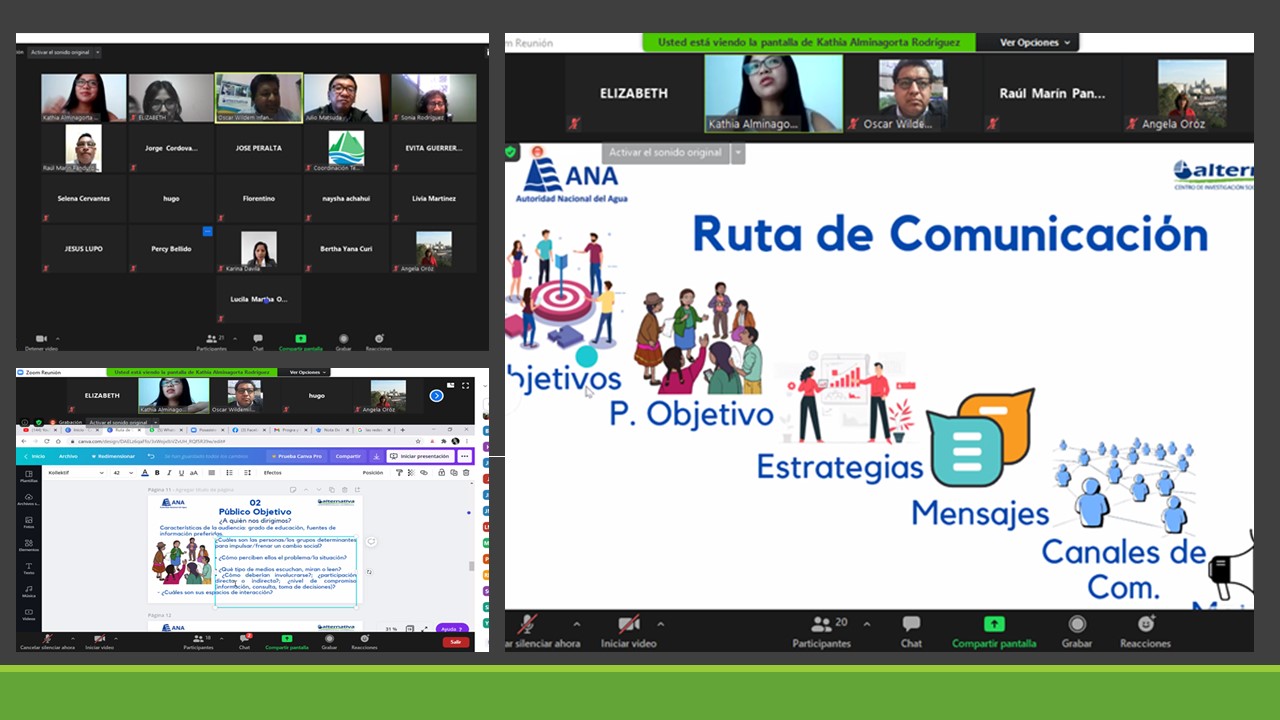The width and height of the screenshot is (1280, 720).
Task: Click the green shield security icon
Action: click(512, 152)
